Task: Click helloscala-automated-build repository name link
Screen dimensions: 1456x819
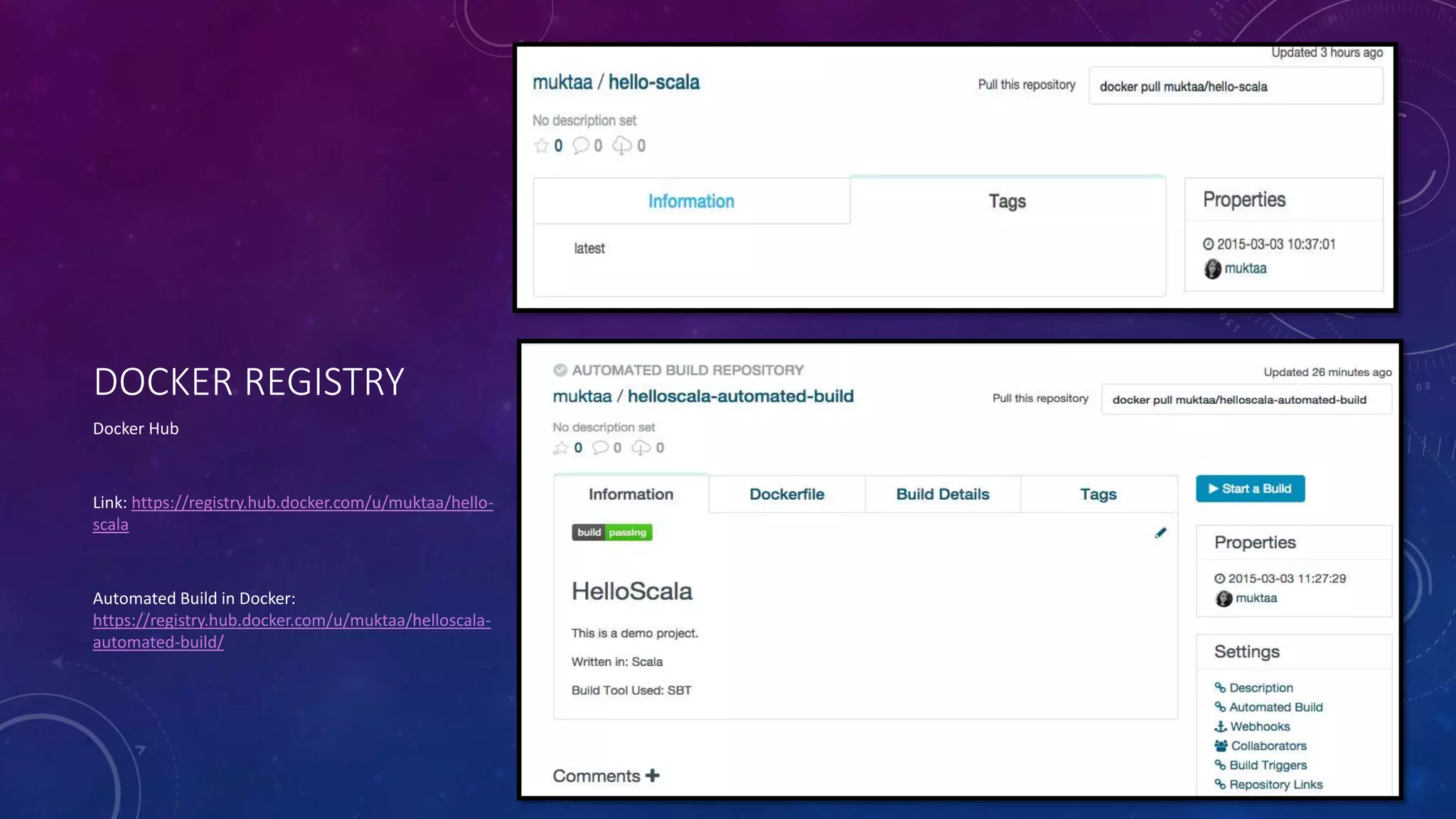Action: point(741,396)
